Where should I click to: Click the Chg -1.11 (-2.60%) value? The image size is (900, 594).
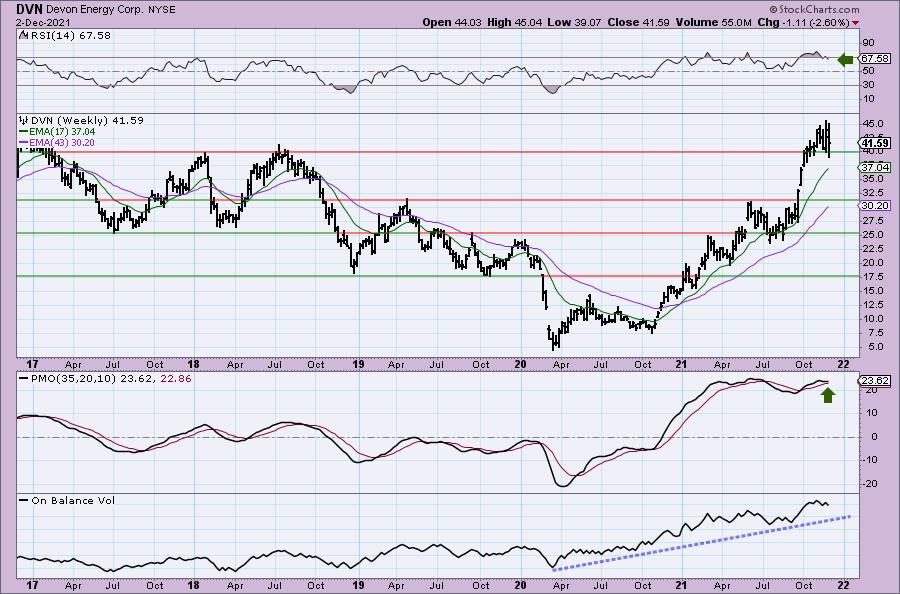(x=804, y=22)
